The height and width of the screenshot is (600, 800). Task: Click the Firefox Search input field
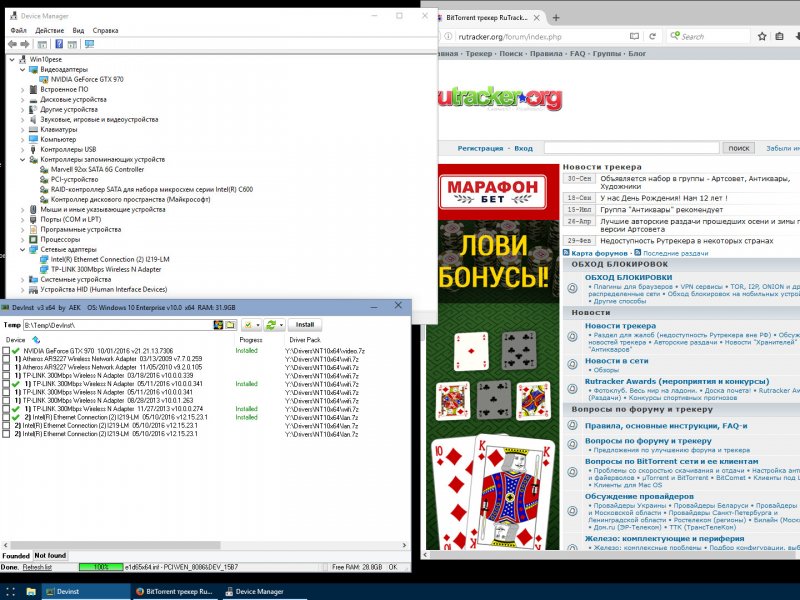(708, 36)
